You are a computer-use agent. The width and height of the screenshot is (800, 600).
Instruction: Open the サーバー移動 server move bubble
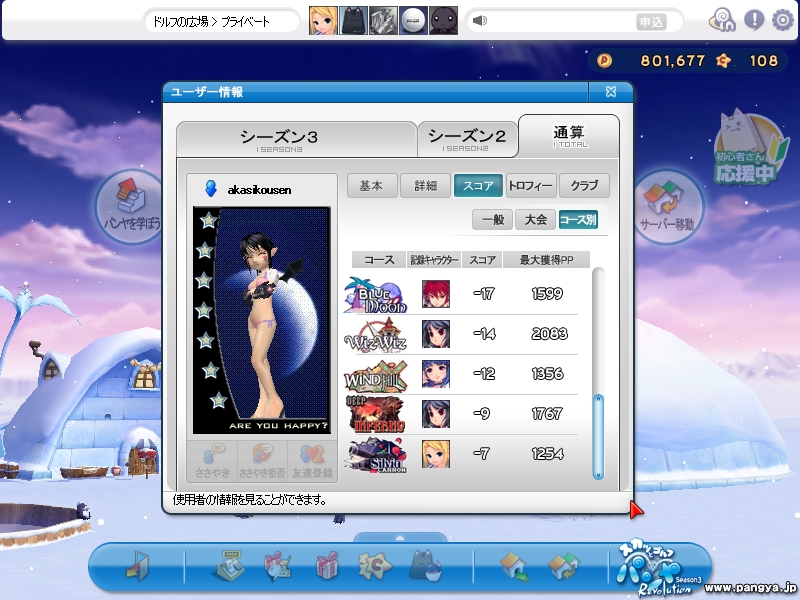[x=667, y=207]
